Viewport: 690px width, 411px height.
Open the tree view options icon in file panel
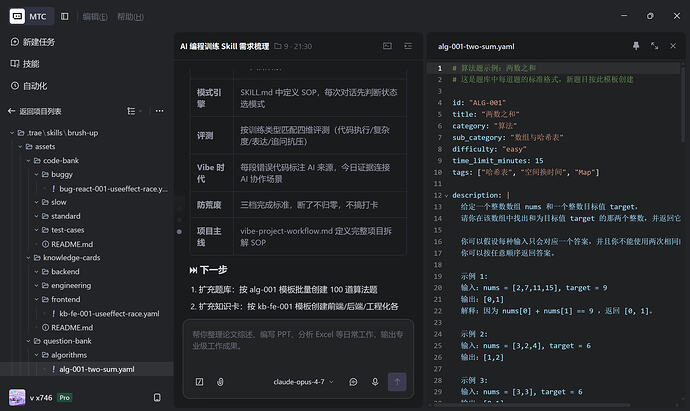click(133, 111)
